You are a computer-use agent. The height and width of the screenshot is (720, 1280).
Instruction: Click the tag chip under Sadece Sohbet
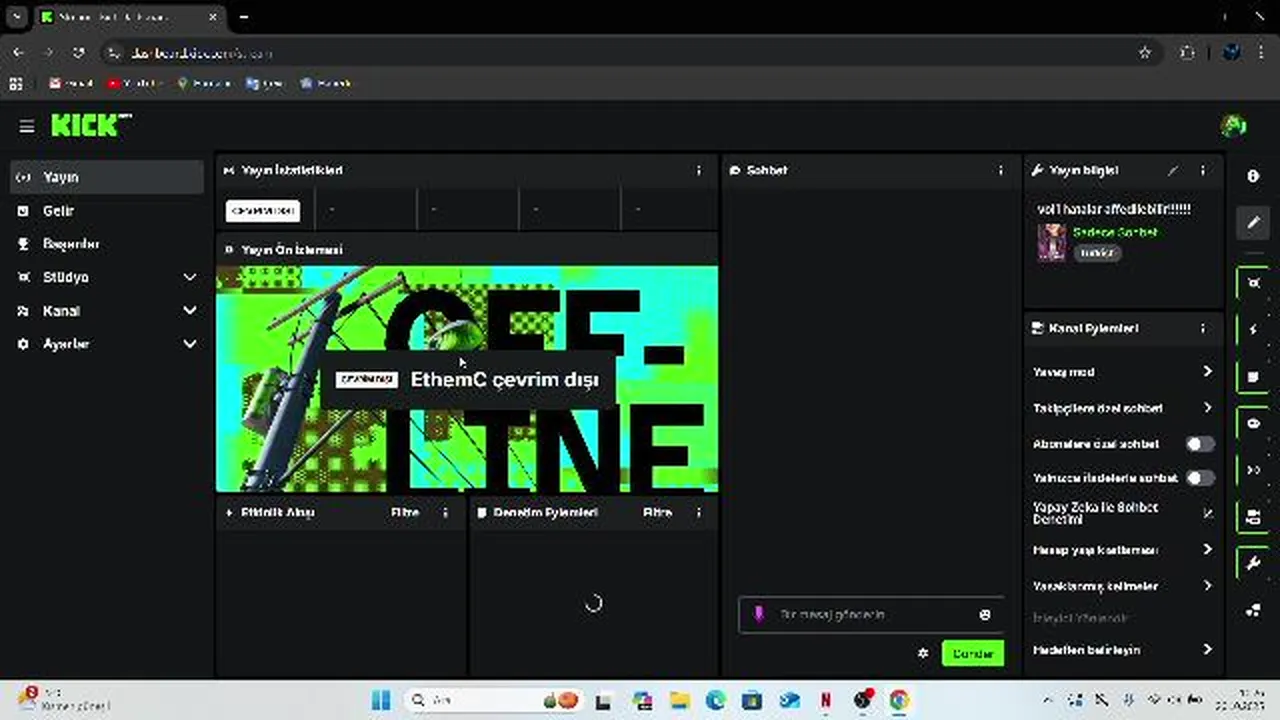pos(1097,254)
